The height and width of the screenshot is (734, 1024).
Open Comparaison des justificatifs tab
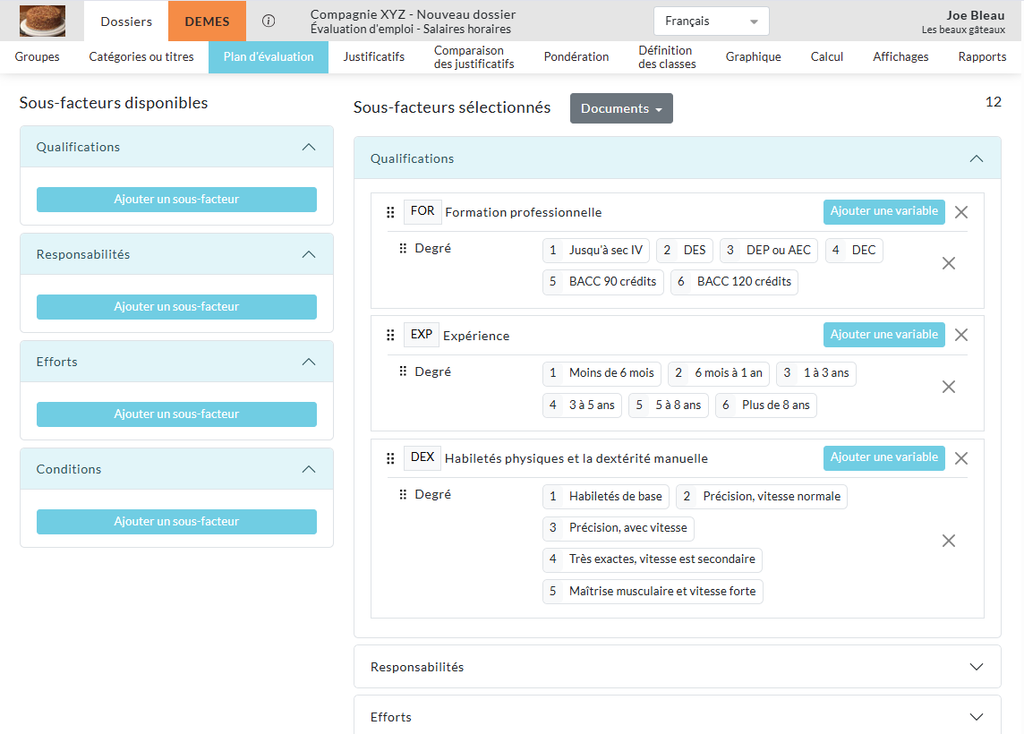click(474, 57)
